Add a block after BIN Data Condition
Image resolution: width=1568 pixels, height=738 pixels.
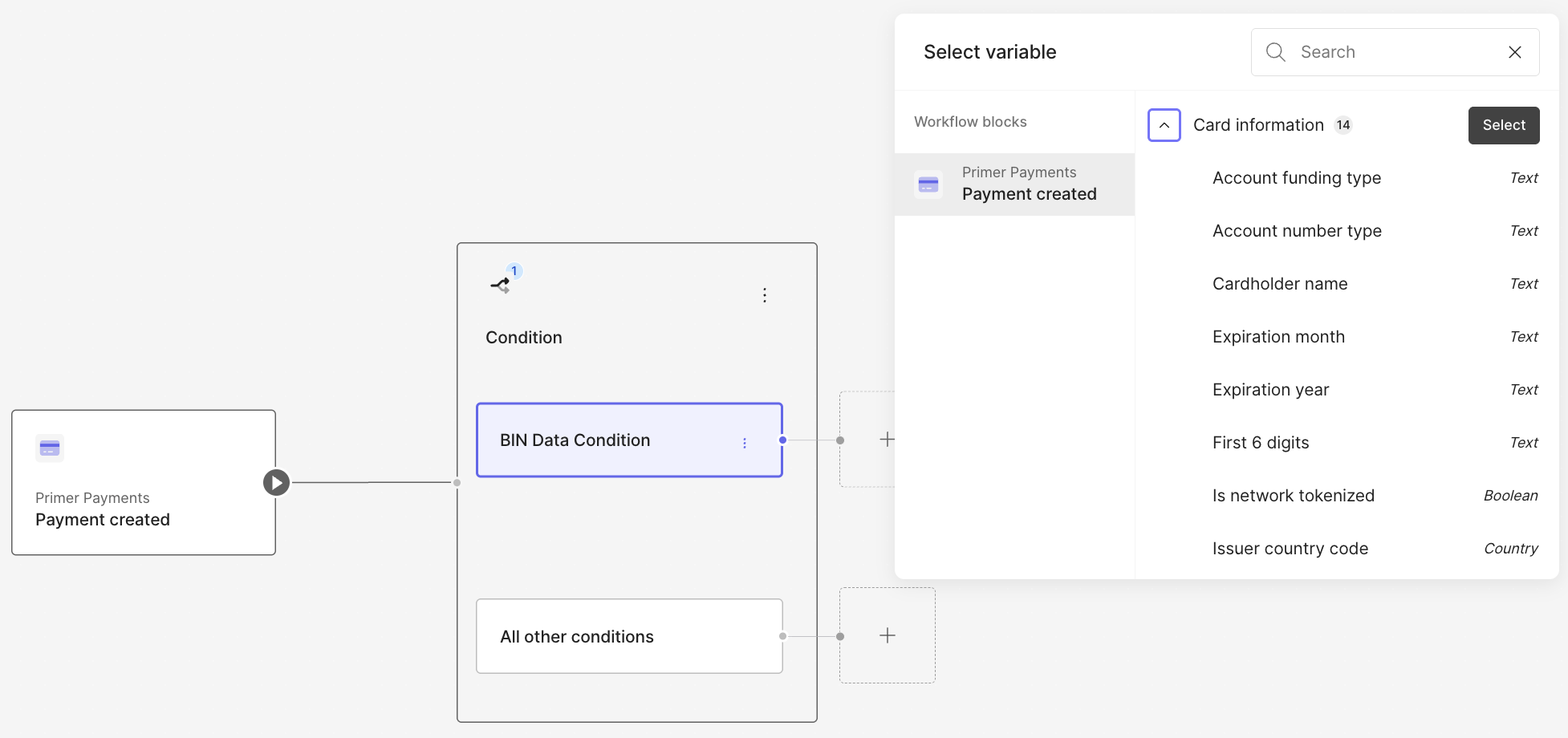click(x=887, y=439)
